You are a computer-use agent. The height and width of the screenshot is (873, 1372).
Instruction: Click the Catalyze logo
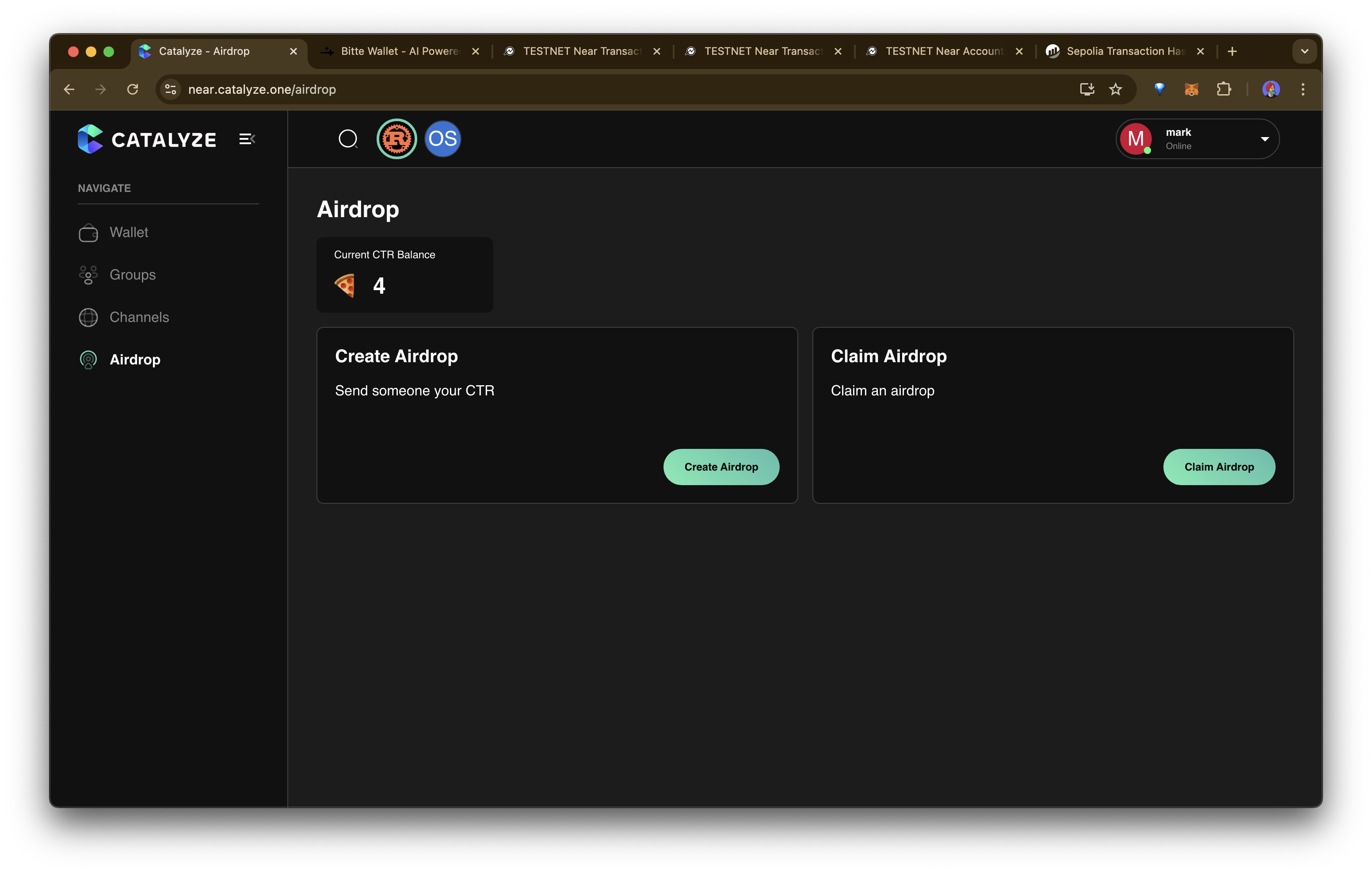(x=147, y=139)
